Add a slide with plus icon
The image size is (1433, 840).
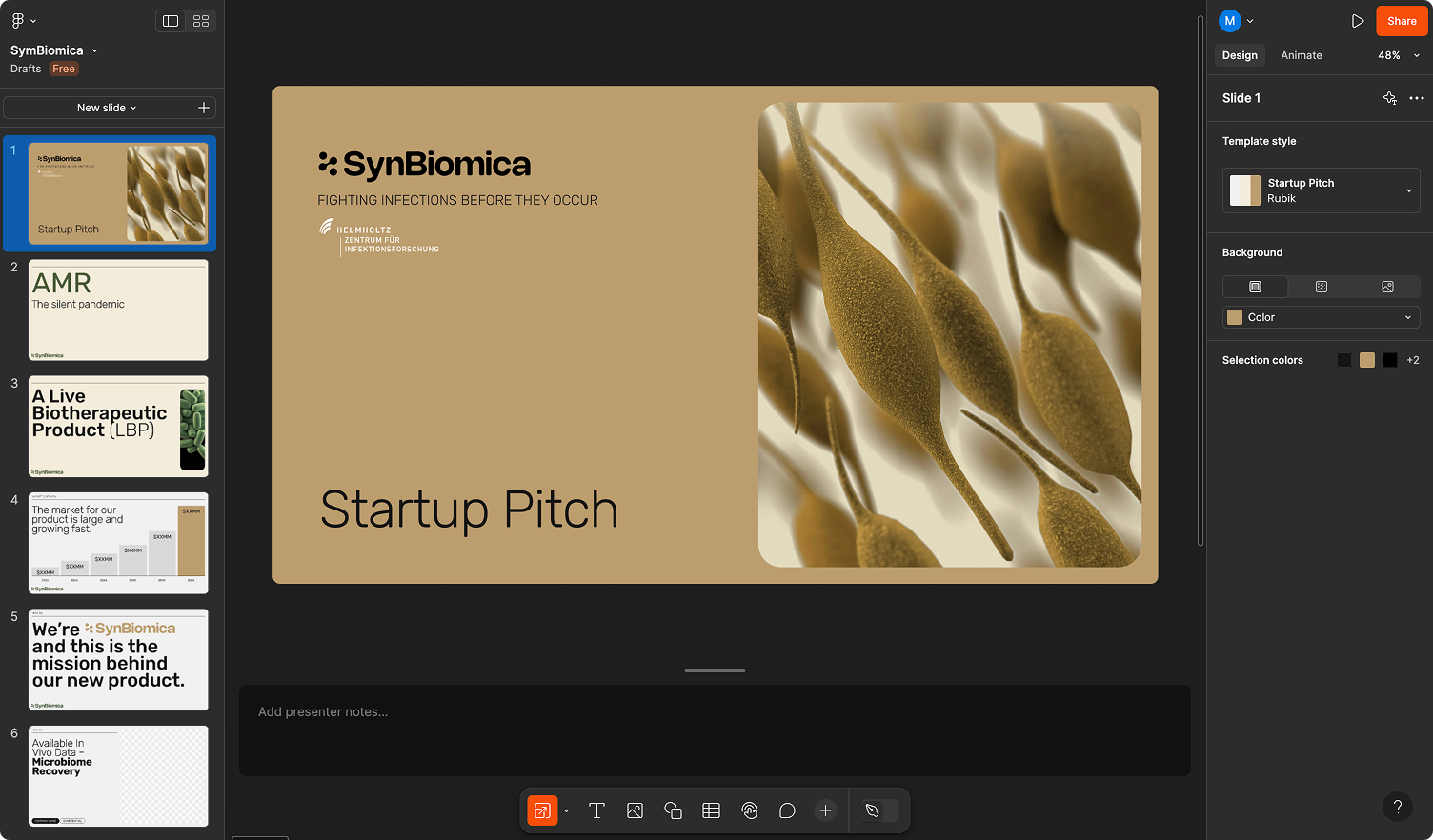pyautogui.click(x=204, y=108)
